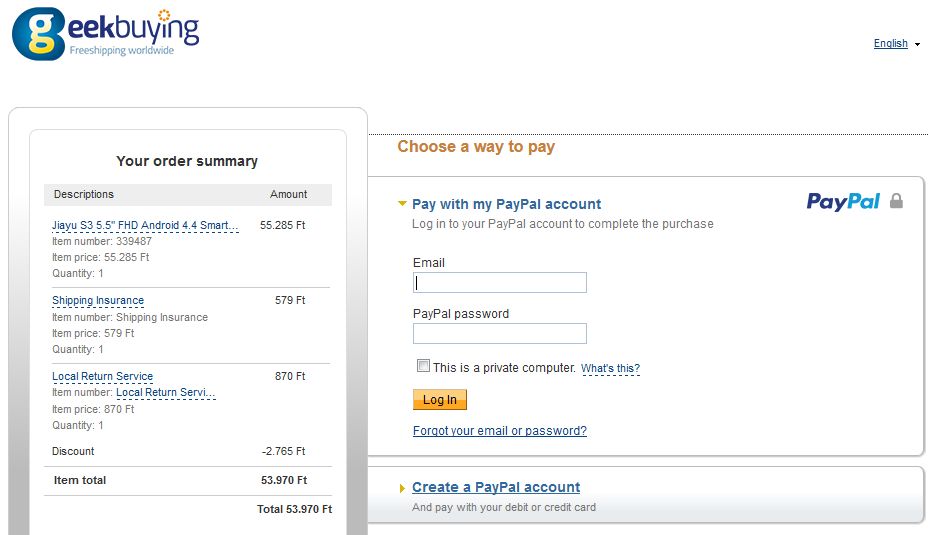The width and height of the screenshot is (935, 535).
Task: Click Create a PayPal account link
Action: [x=496, y=487]
